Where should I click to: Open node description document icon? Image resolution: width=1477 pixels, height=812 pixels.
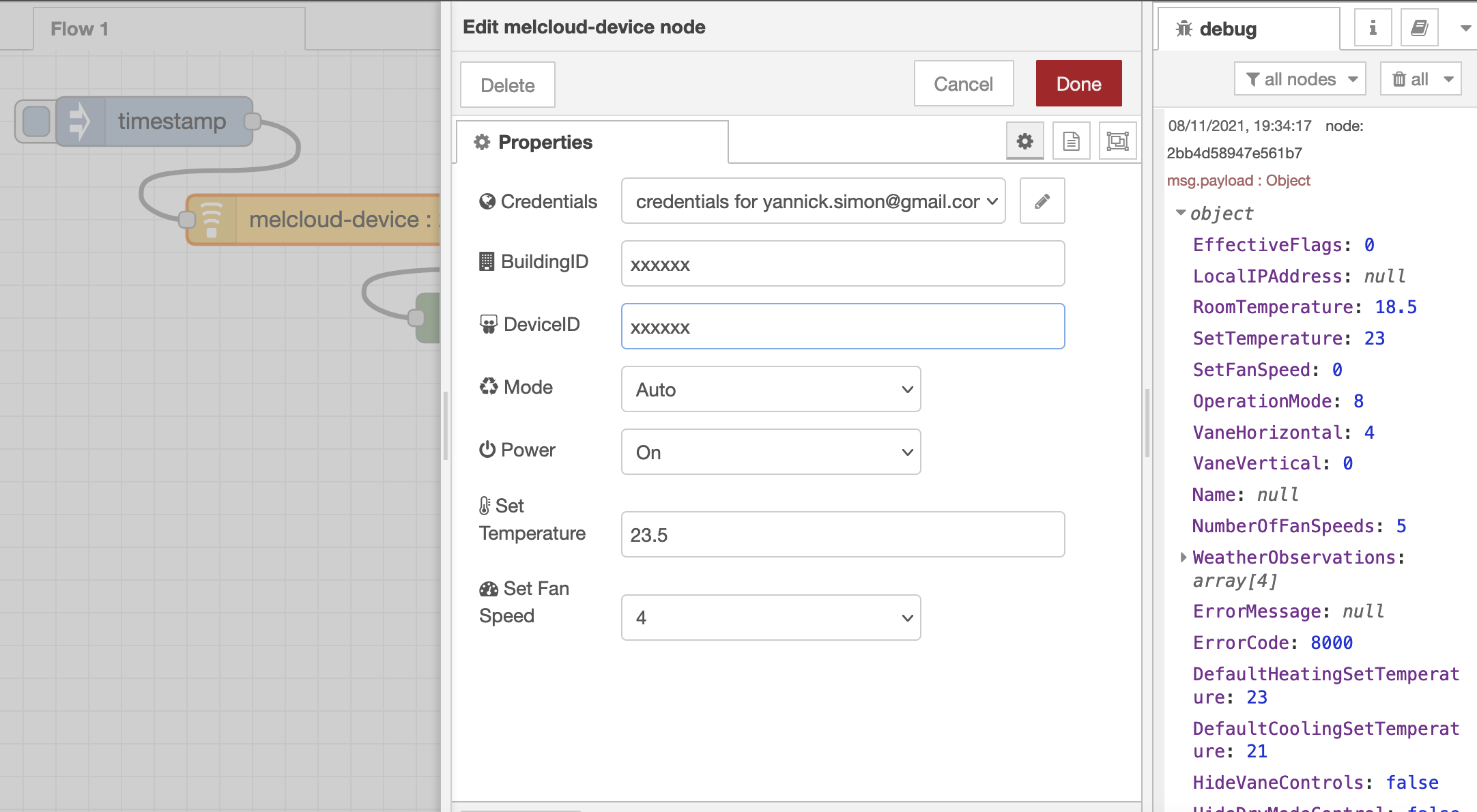1071,141
